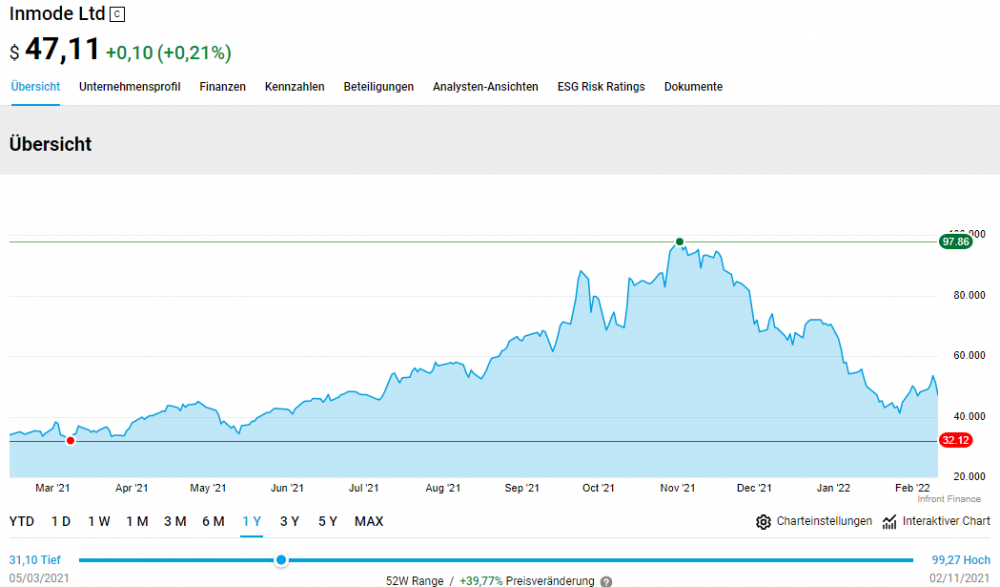Image resolution: width=1000 pixels, height=587 pixels.
Task: Click the red 32.12 price label
Action: 955,440
